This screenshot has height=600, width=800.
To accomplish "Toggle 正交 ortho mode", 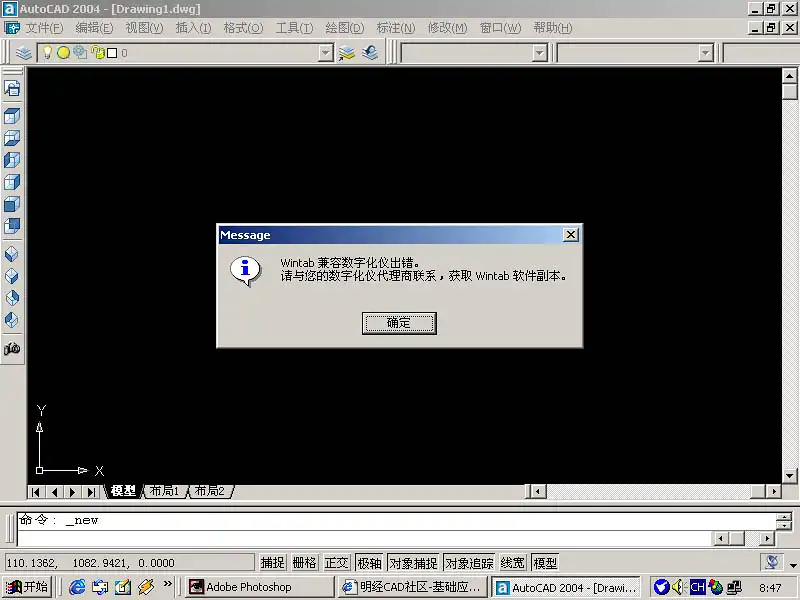I will pos(337,563).
